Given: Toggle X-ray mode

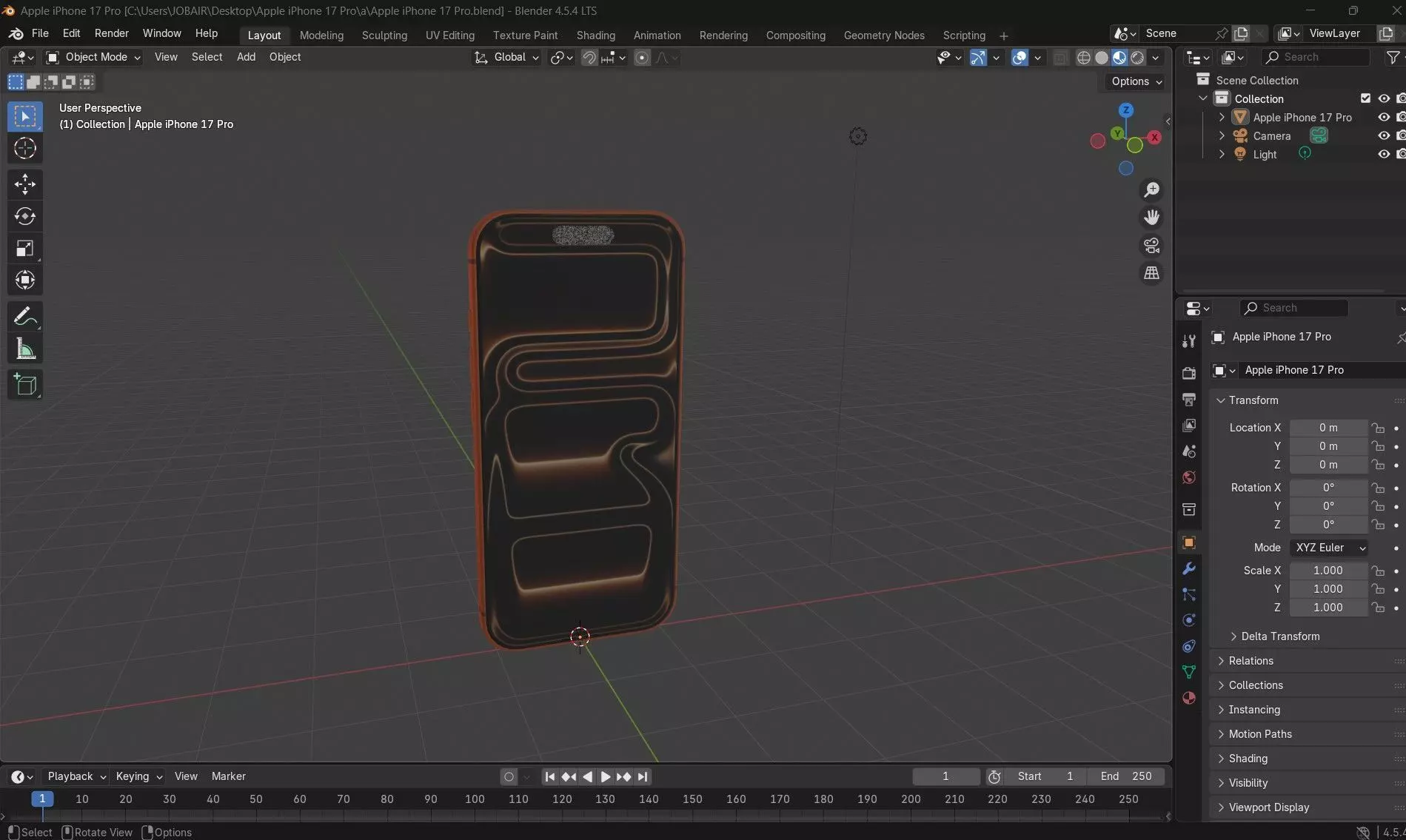Looking at the screenshot, I should coord(1060,58).
